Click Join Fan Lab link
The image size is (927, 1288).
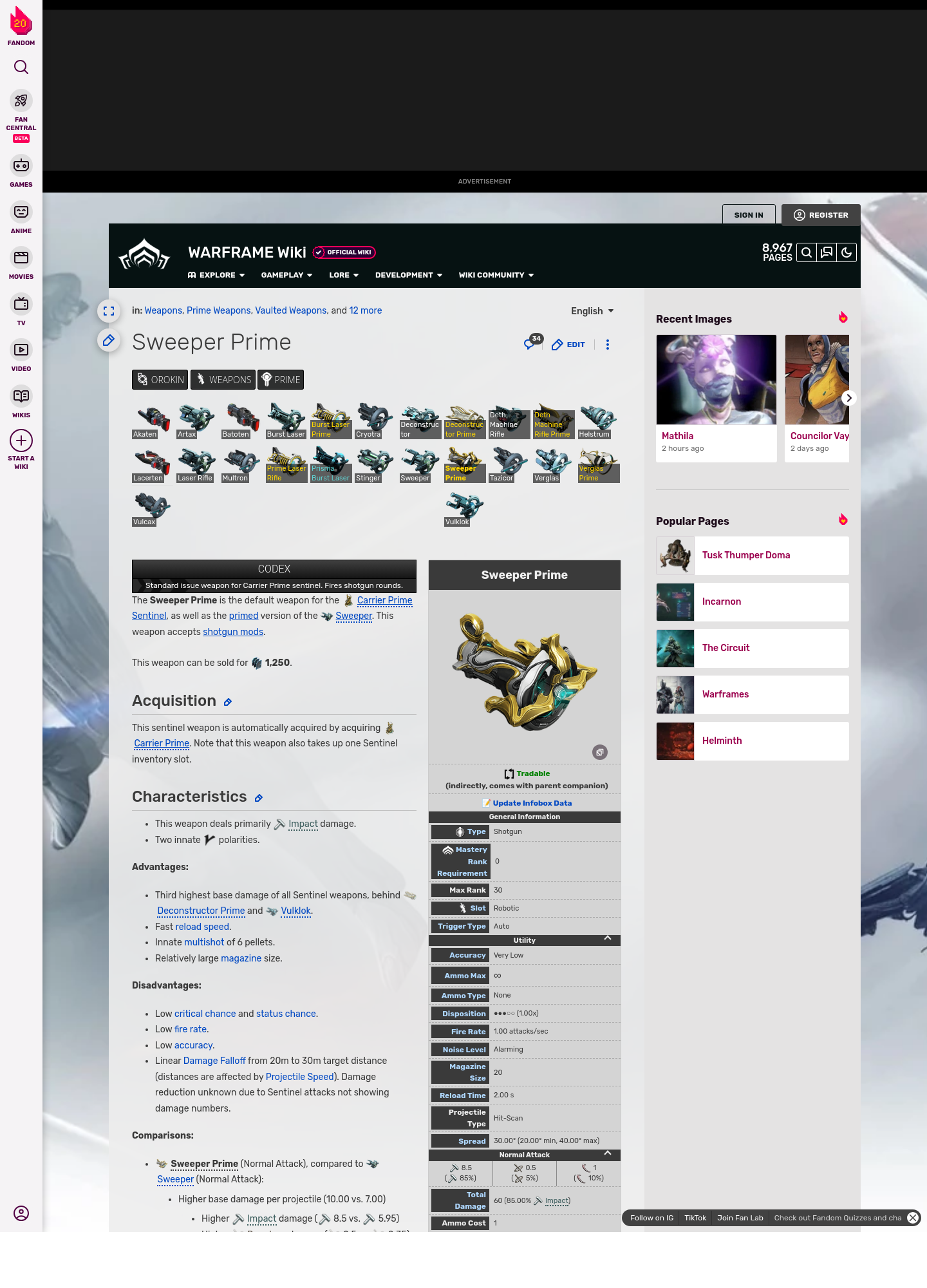(x=740, y=1218)
